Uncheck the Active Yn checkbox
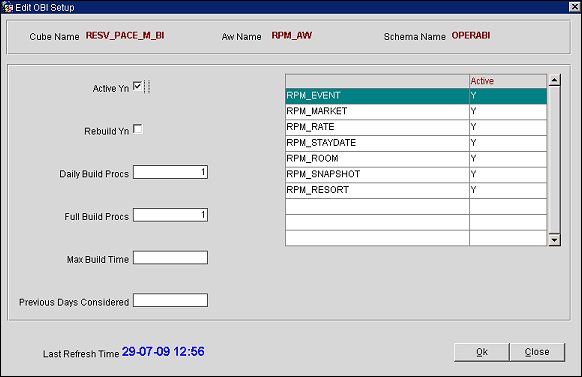Viewport: 582px width, 377px height. tap(137, 86)
